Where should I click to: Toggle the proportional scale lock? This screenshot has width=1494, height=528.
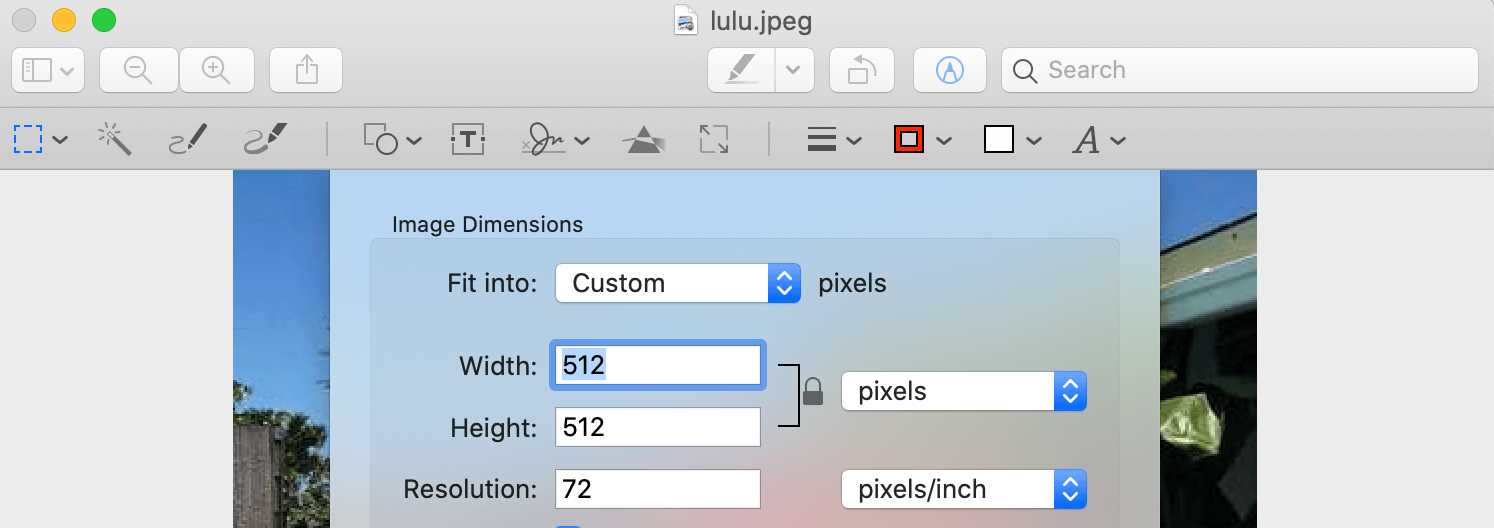[813, 390]
